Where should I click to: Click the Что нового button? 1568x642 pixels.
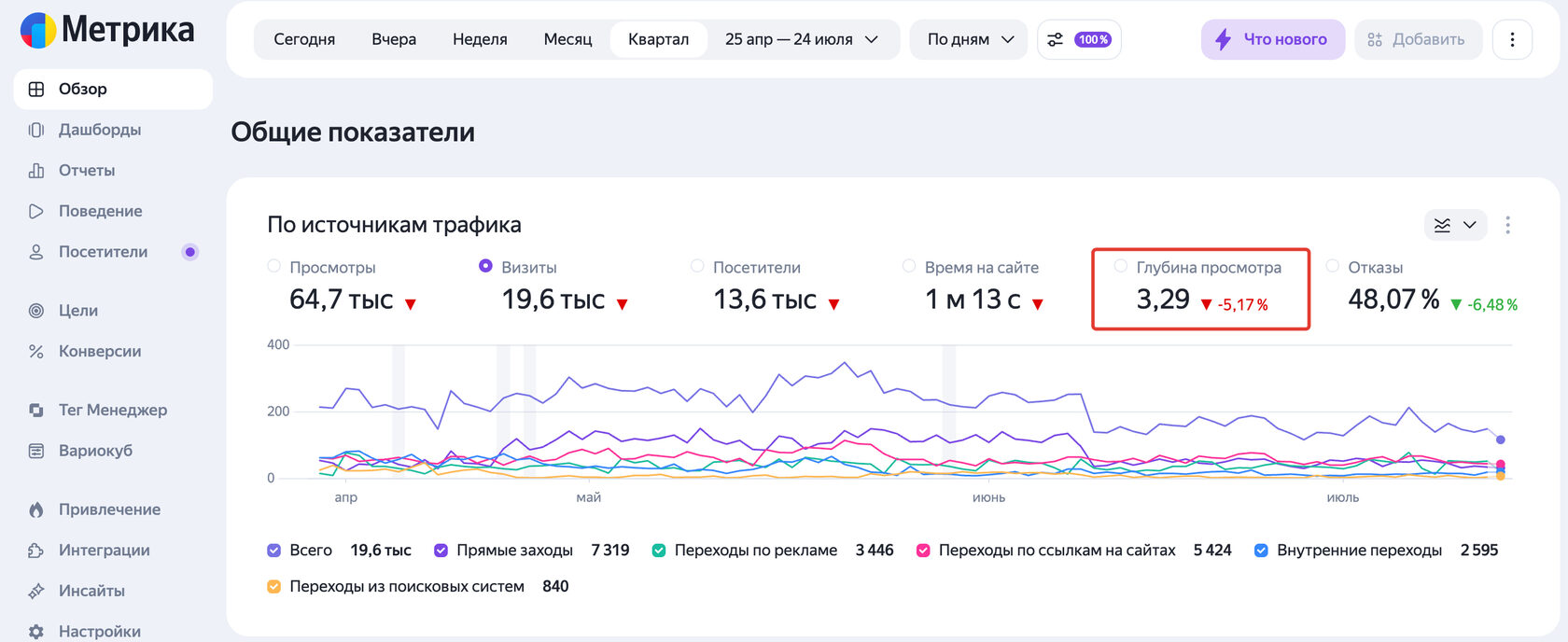pos(1272,39)
